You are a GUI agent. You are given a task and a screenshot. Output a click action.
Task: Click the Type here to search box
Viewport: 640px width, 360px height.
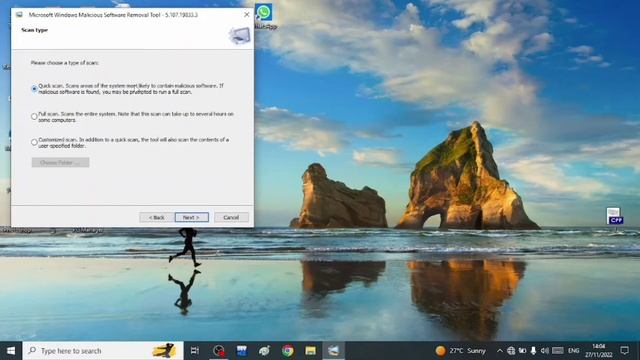pyautogui.click(x=103, y=351)
